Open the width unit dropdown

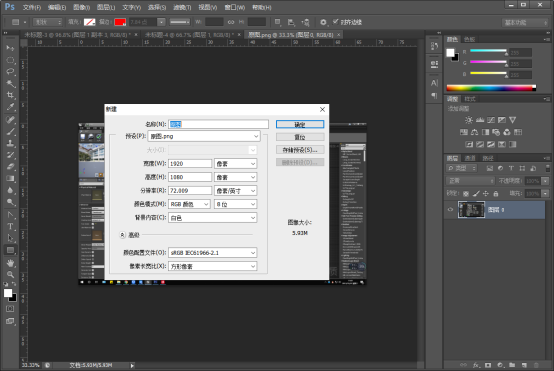pos(235,164)
